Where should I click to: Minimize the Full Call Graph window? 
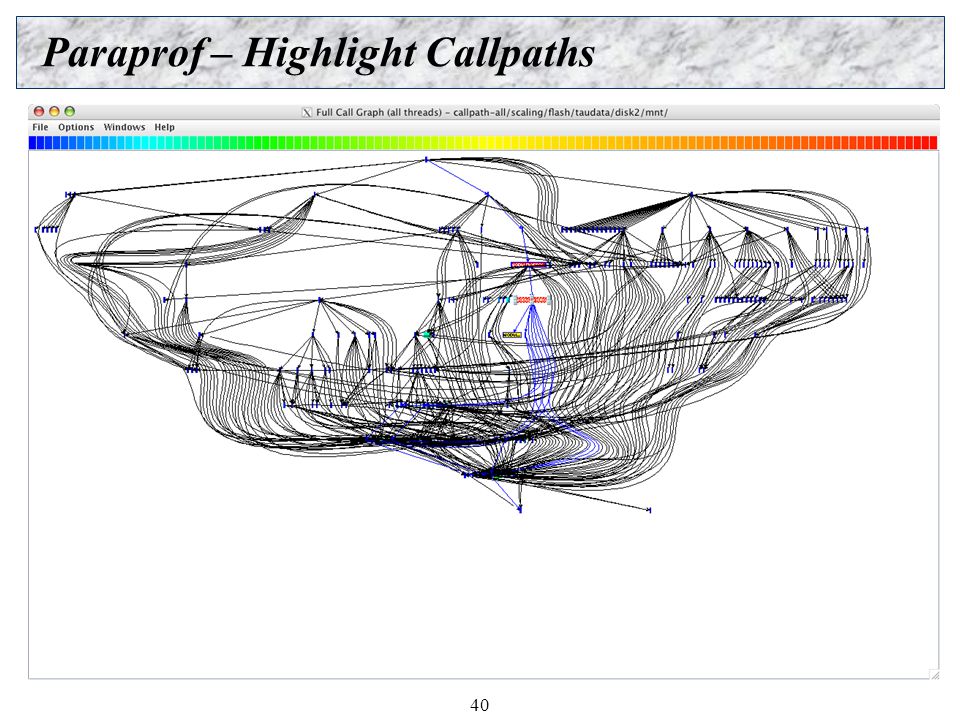pyautogui.click(x=54, y=111)
